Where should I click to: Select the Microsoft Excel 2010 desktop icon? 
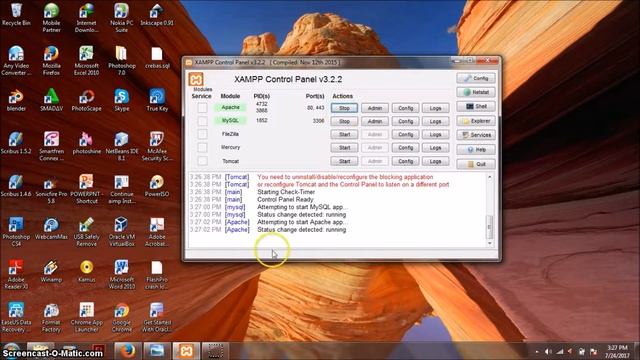pos(87,61)
